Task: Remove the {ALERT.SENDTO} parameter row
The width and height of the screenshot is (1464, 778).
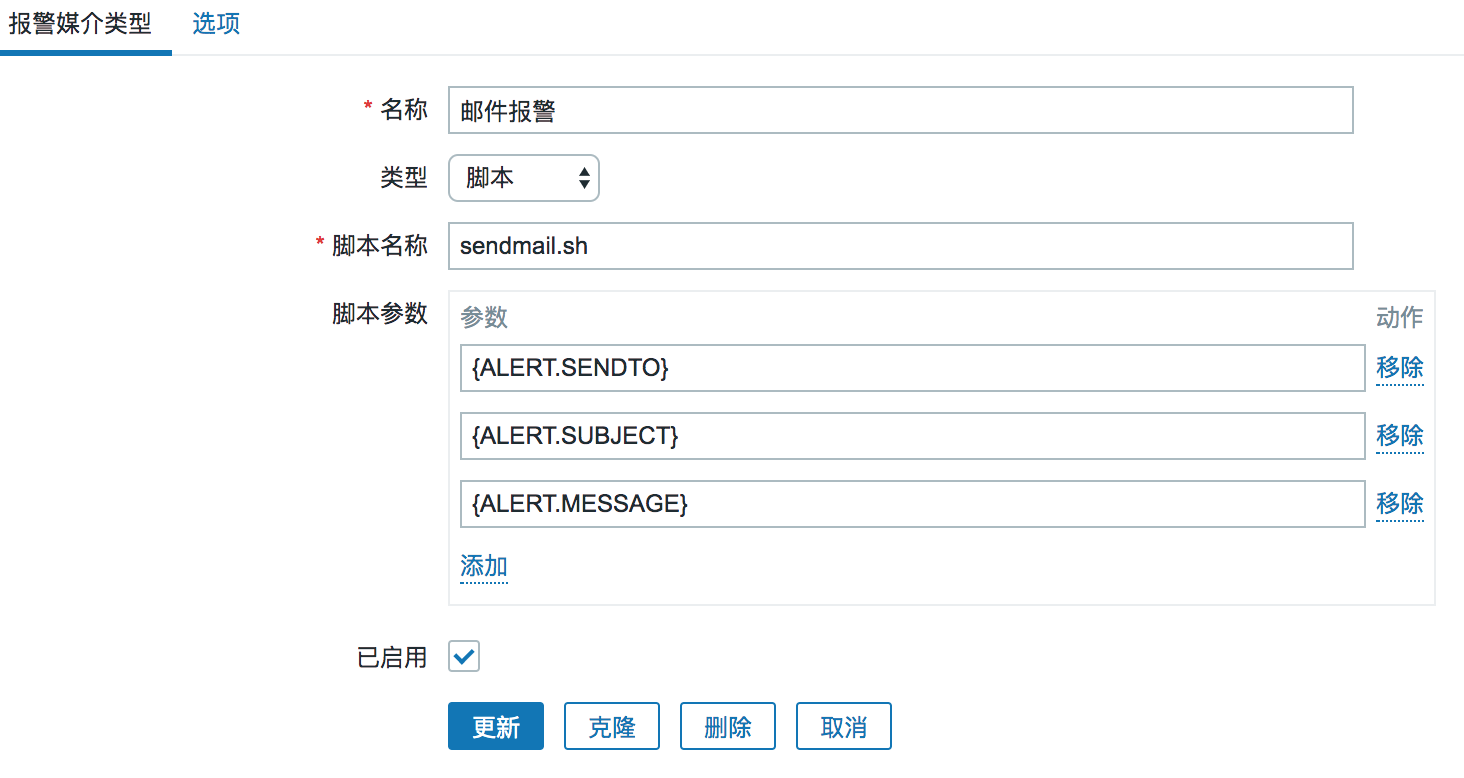Action: click(x=1399, y=368)
